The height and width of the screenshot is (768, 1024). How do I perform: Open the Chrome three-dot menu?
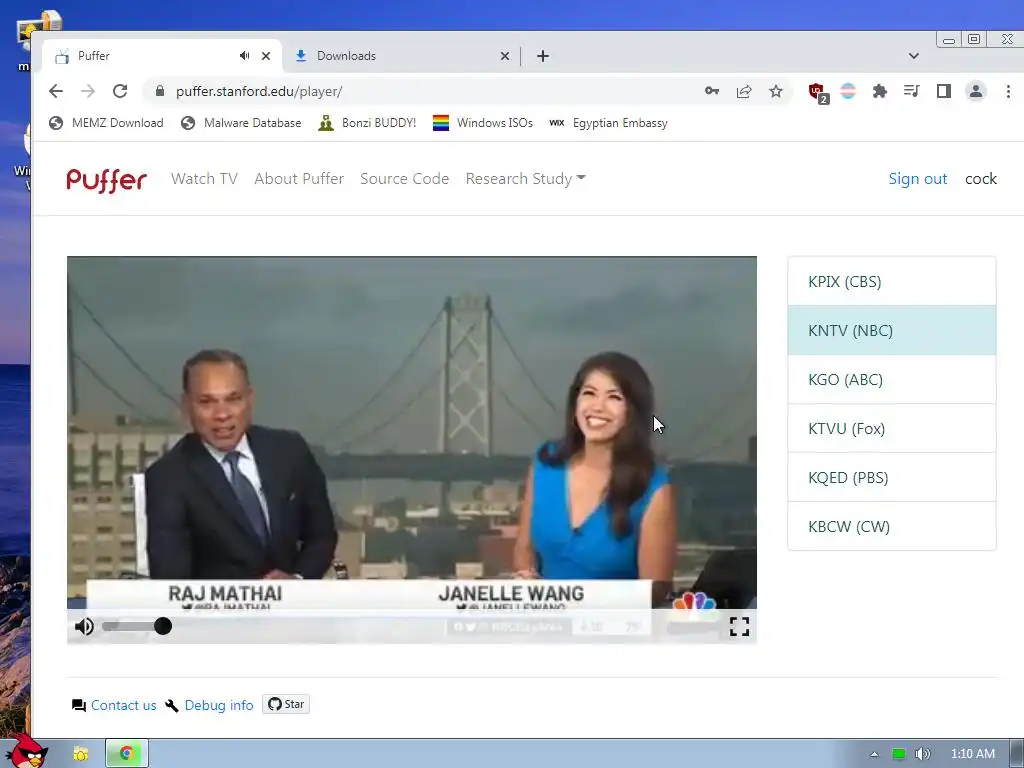coord(1008,91)
